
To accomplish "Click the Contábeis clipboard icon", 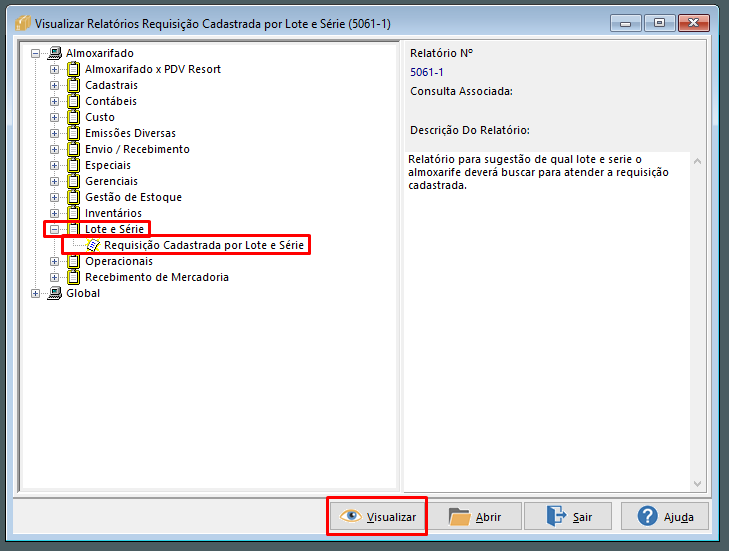I will point(73,101).
